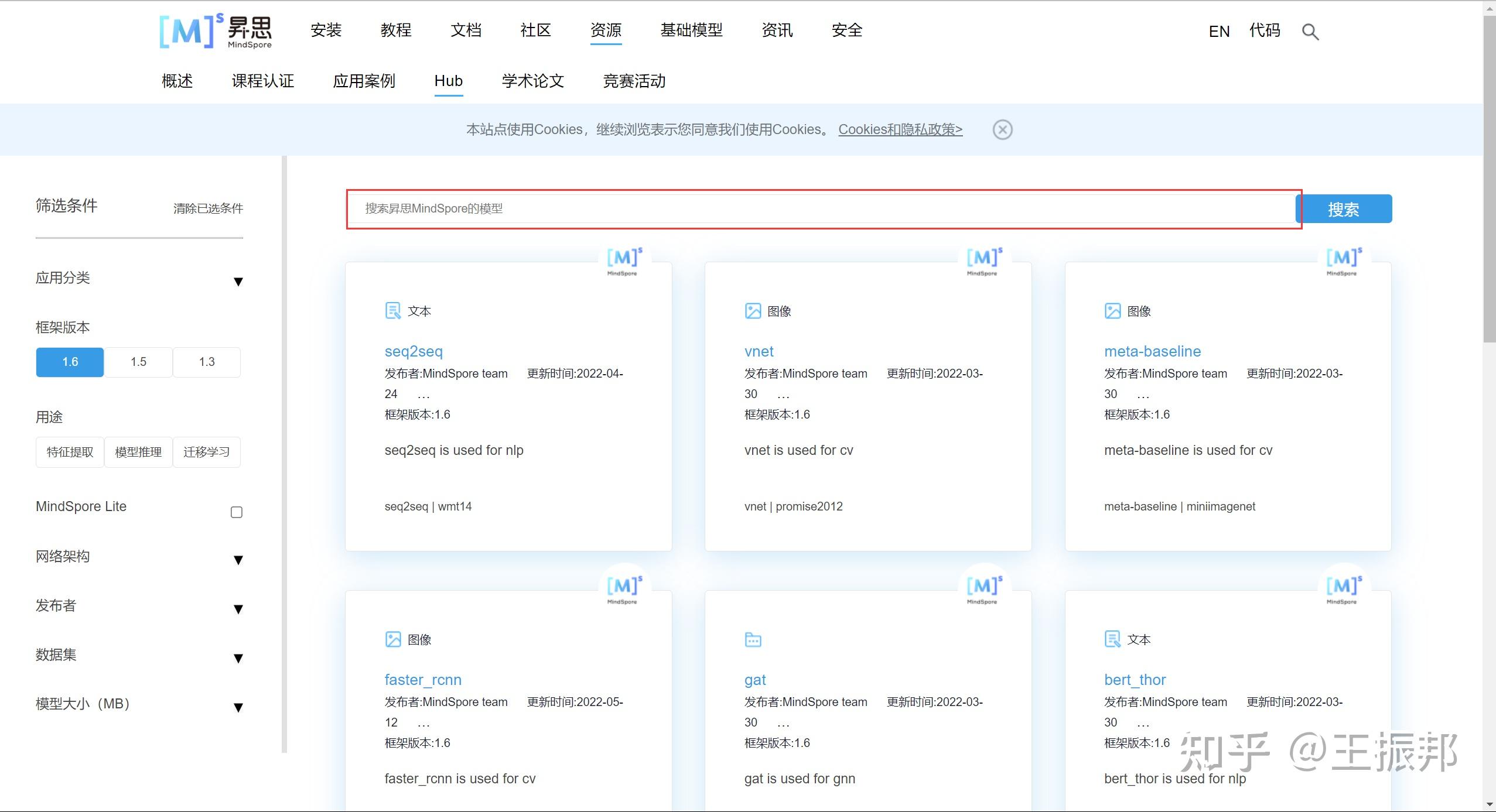This screenshot has height=812, width=1496.
Task: Dismiss the cookies notice banner
Action: coord(1002,129)
